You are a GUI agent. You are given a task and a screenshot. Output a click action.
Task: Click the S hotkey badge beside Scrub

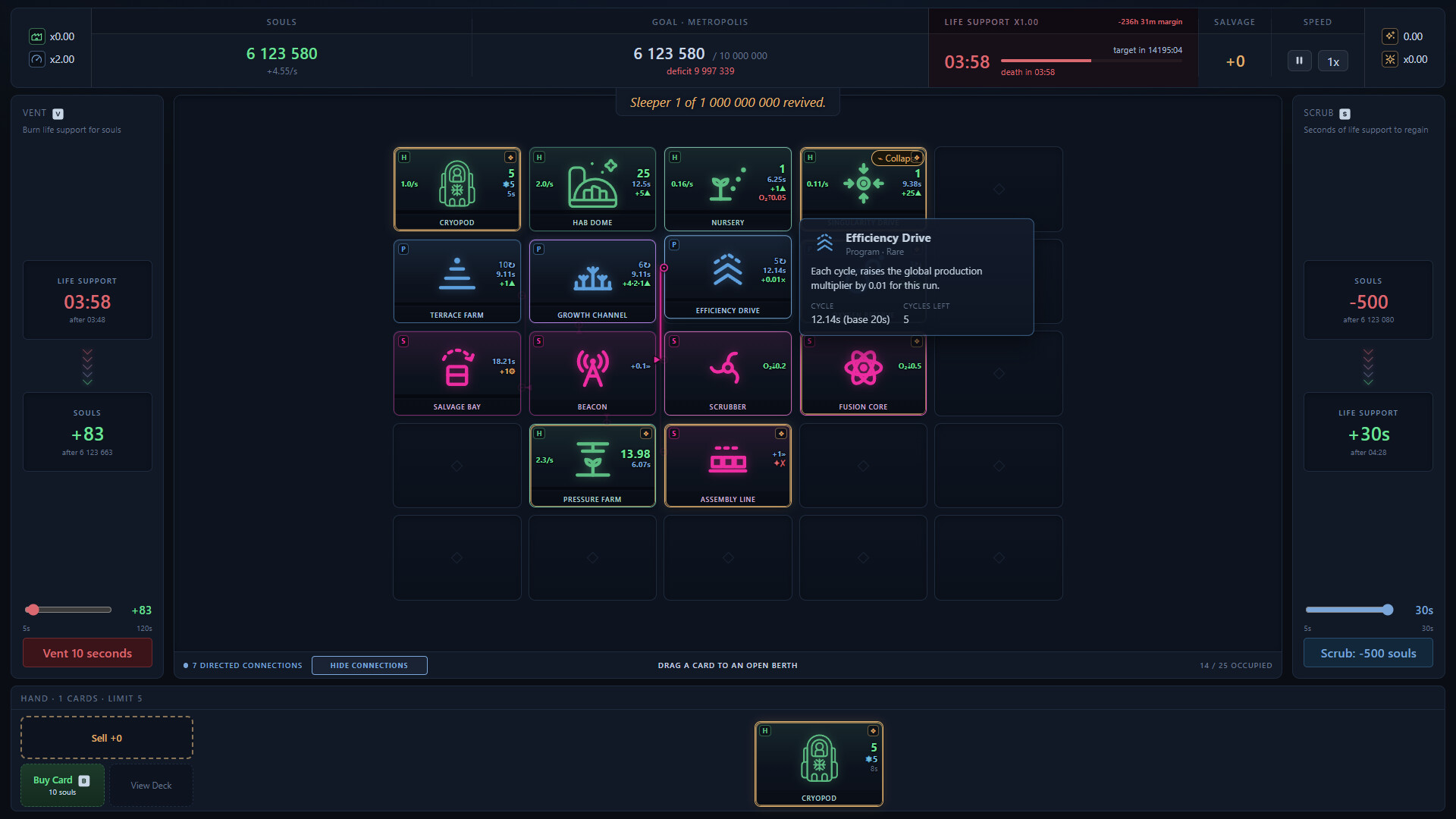(x=1345, y=114)
